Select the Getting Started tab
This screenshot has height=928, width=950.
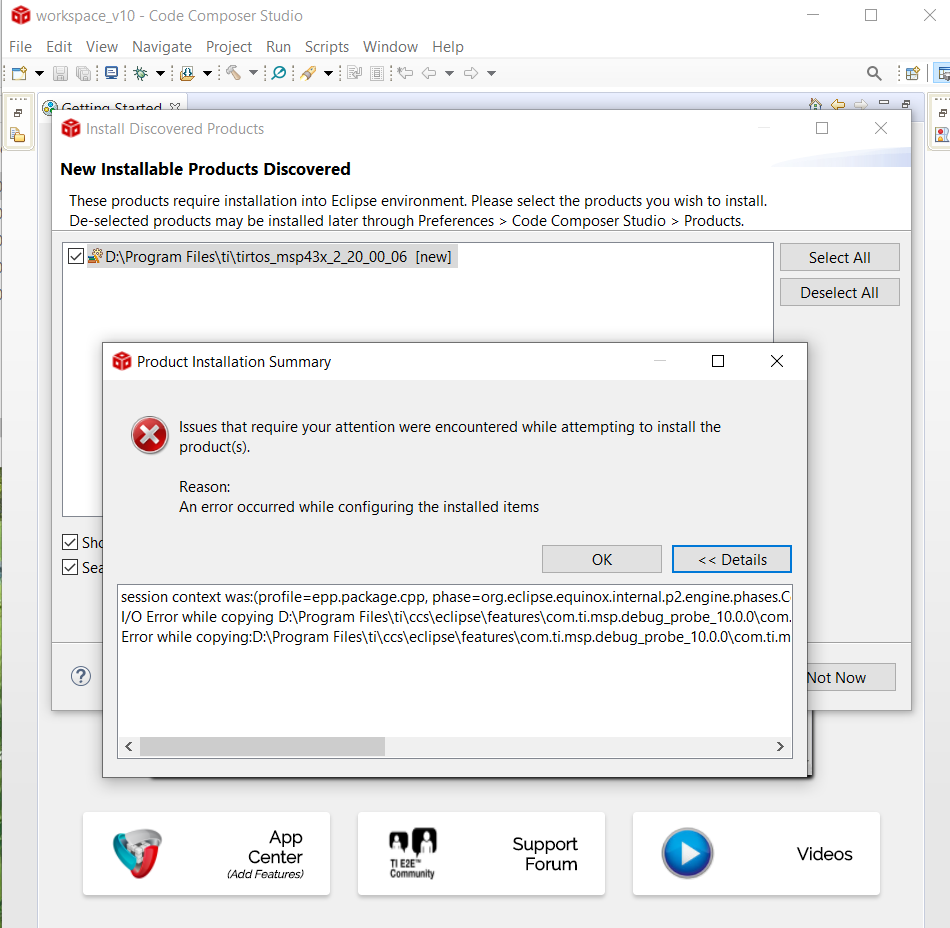point(111,105)
